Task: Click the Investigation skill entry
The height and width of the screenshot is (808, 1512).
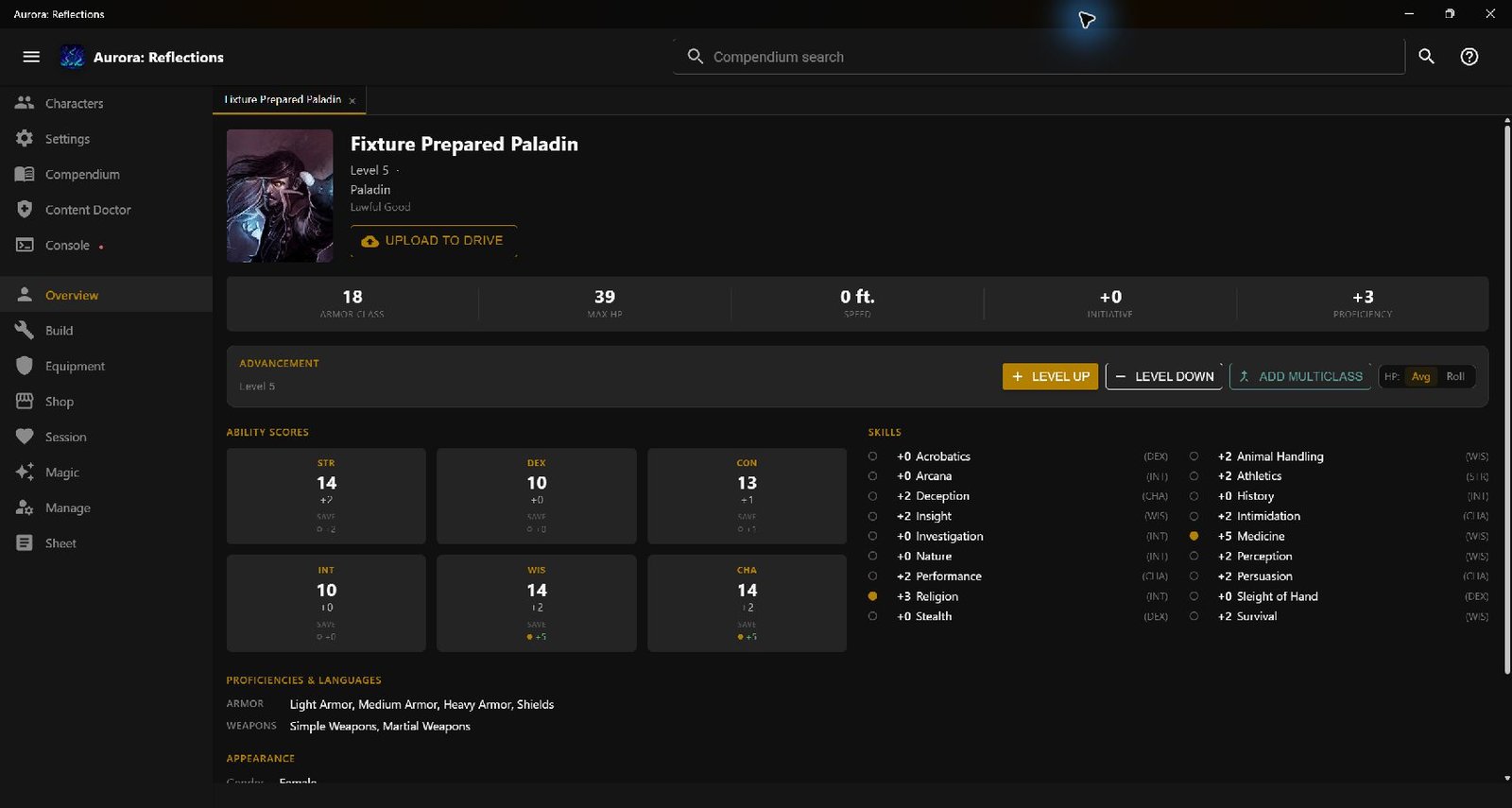Action: (x=1017, y=536)
